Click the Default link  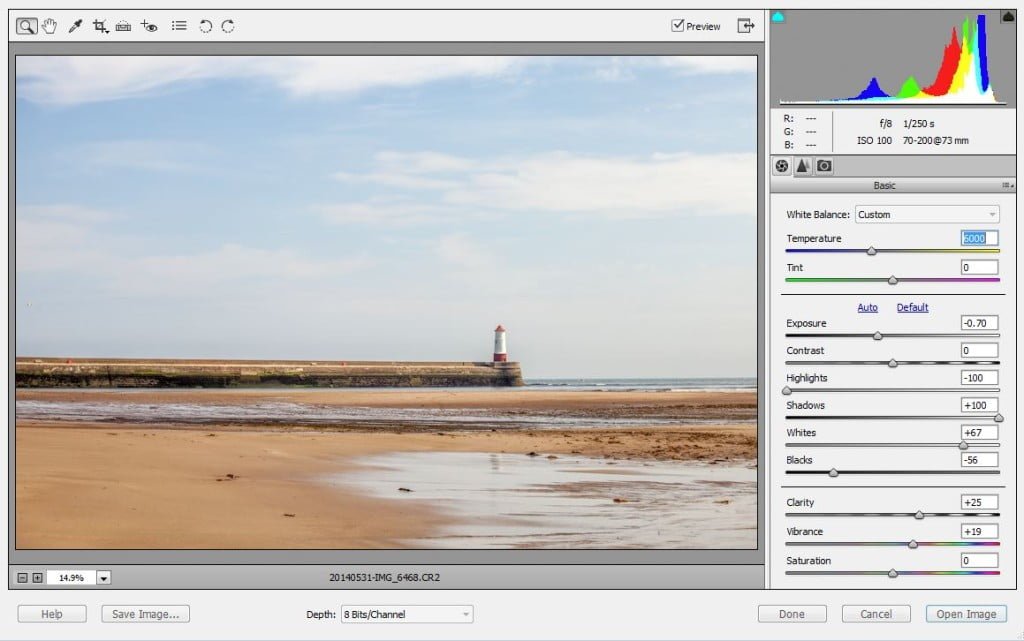coord(912,307)
